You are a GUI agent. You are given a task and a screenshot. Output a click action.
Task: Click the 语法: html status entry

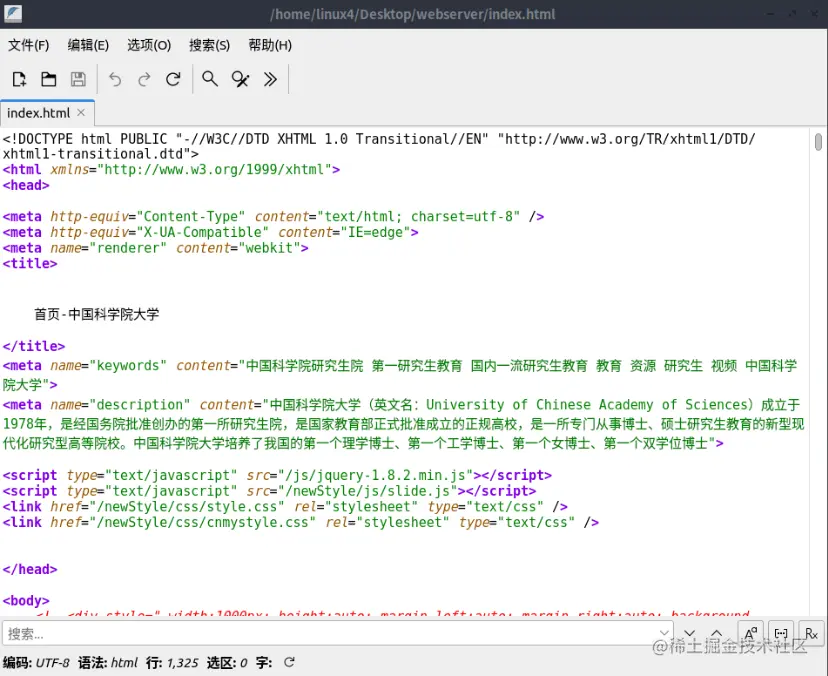[x=108, y=663]
